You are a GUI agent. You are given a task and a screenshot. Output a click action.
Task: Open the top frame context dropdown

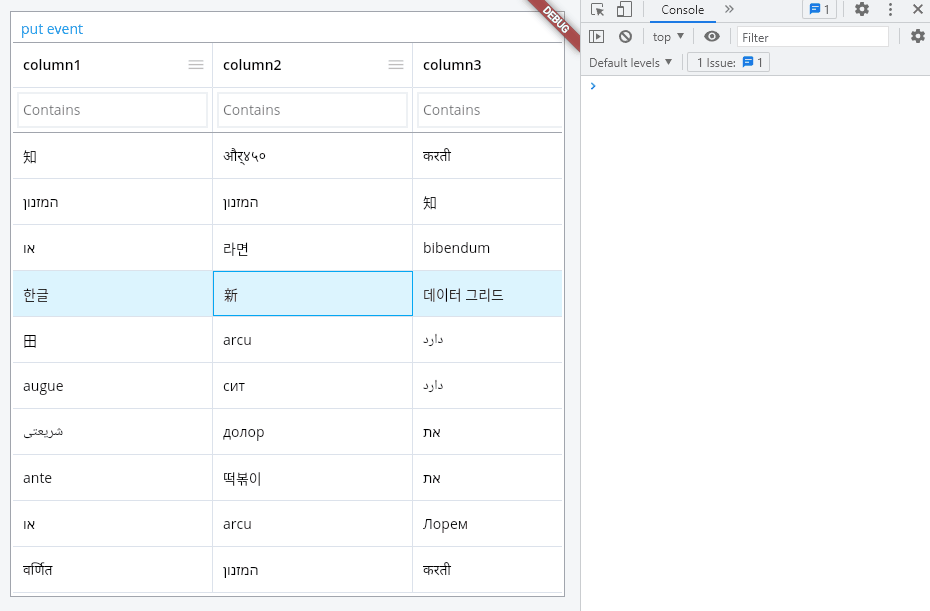(x=666, y=36)
